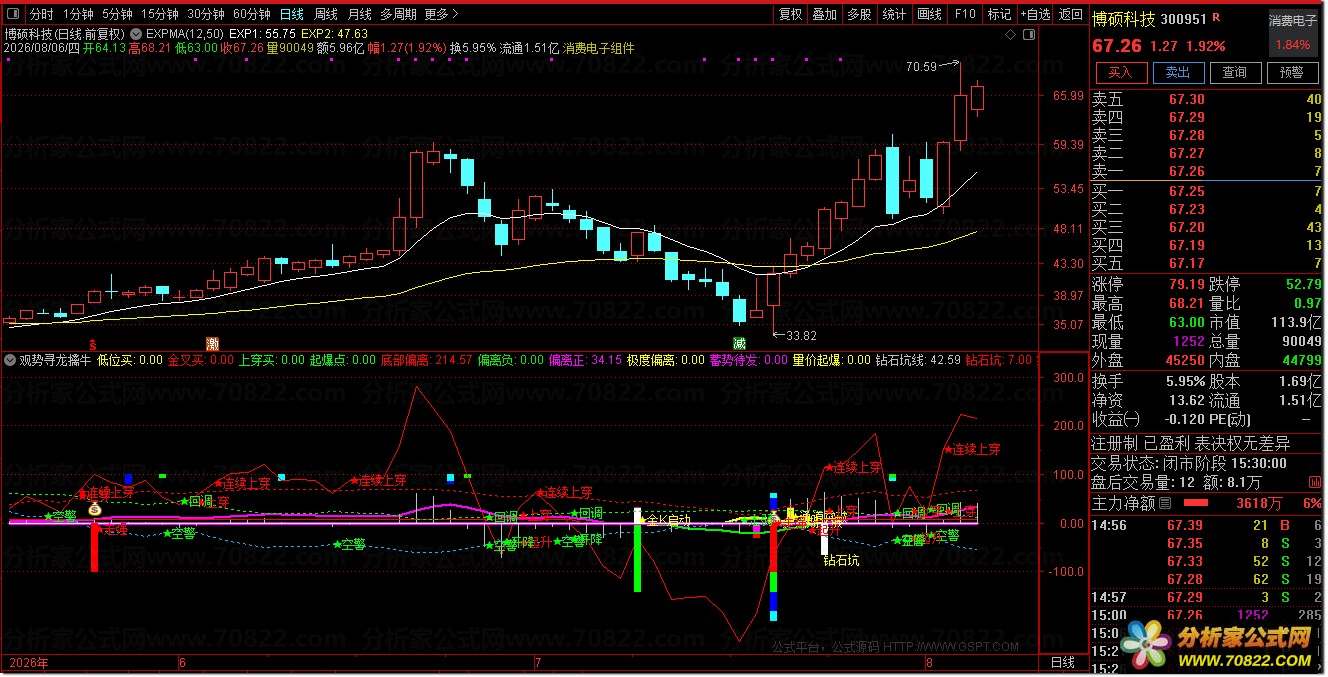This screenshot has height=677, width=1328.
Task: Click month 7 on the time axis
Action: point(538,662)
